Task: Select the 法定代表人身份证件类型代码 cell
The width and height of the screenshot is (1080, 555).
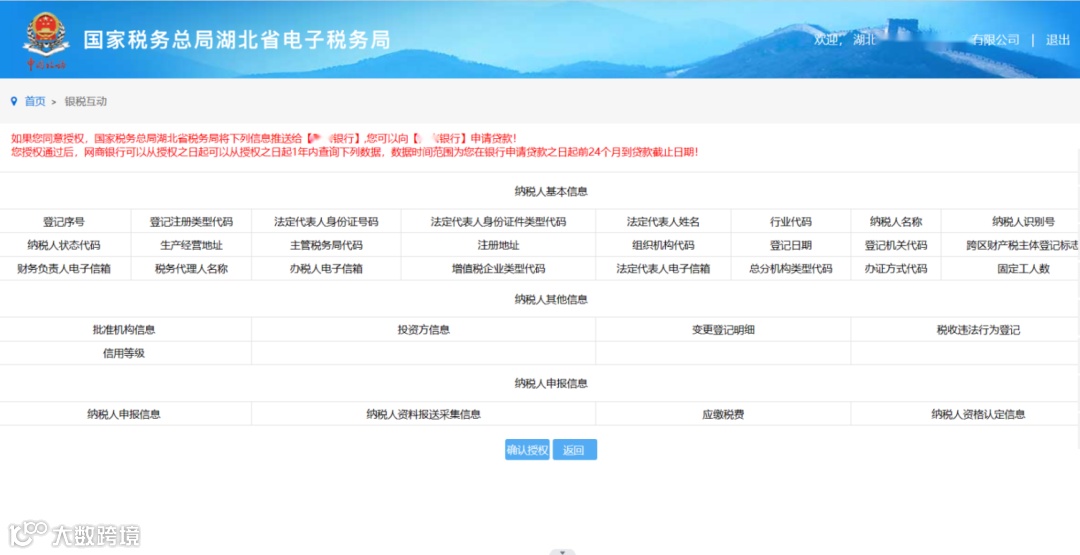Action: (498, 222)
